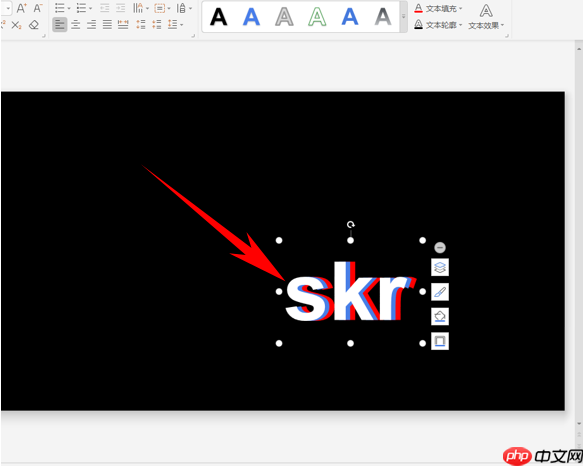
Task: Toggle subscript formatting
Action: pyautogui.click(x=16, y=25)
